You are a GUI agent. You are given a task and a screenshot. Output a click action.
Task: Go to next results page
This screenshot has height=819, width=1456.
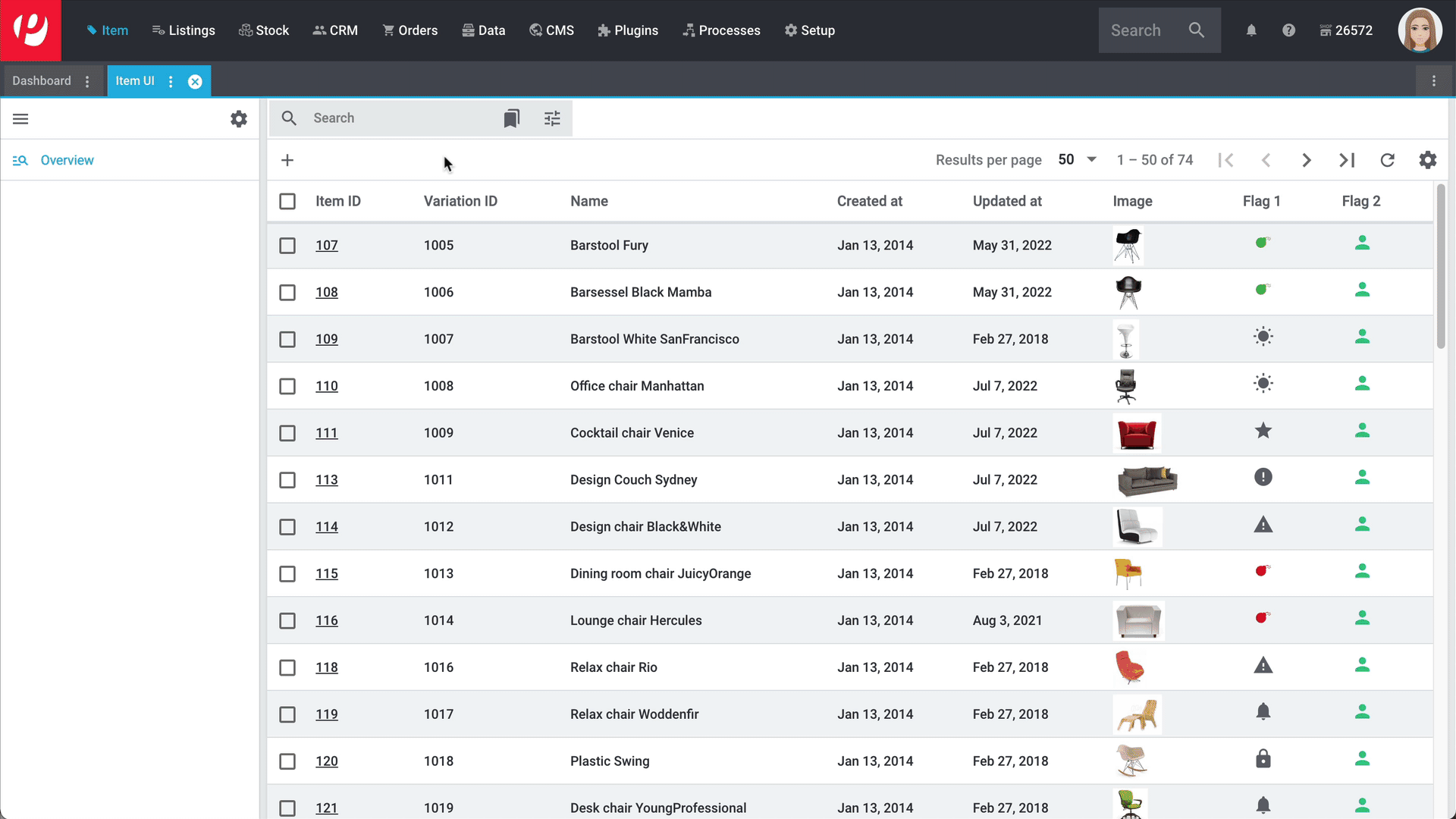[x=1306, y=160]
